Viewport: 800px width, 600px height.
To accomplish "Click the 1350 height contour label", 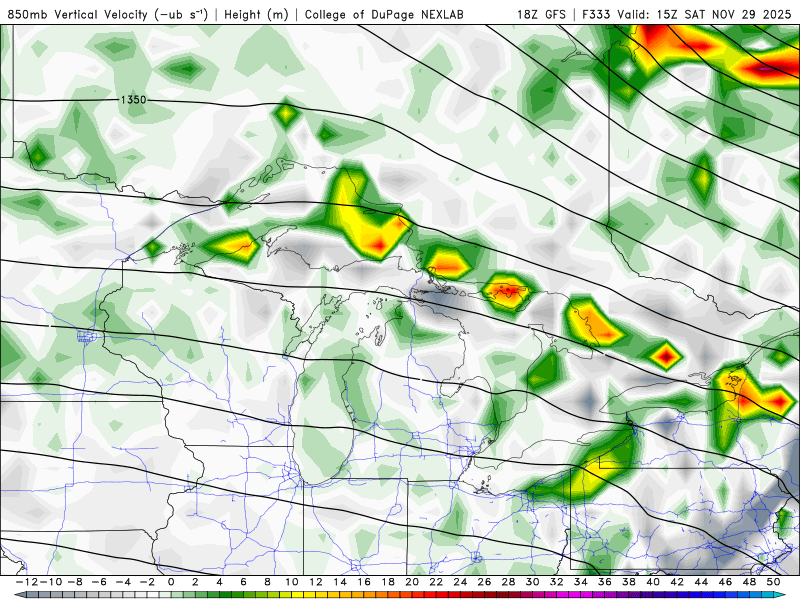I will (x=133, y=99).
